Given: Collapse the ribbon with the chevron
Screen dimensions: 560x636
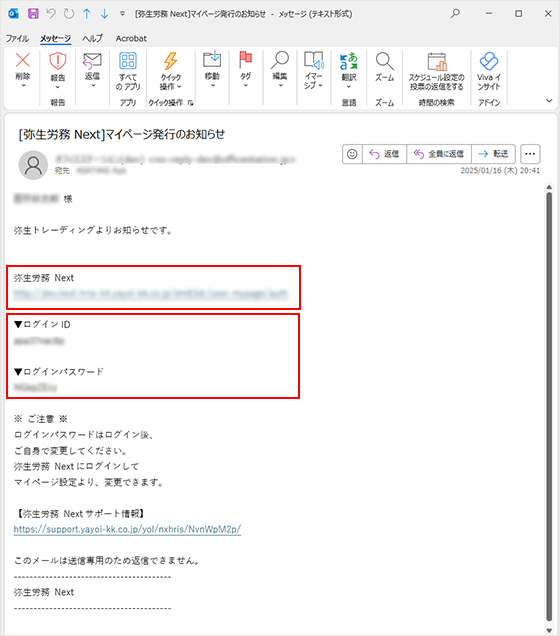Looking at the screenshot, I should [549, 101].
